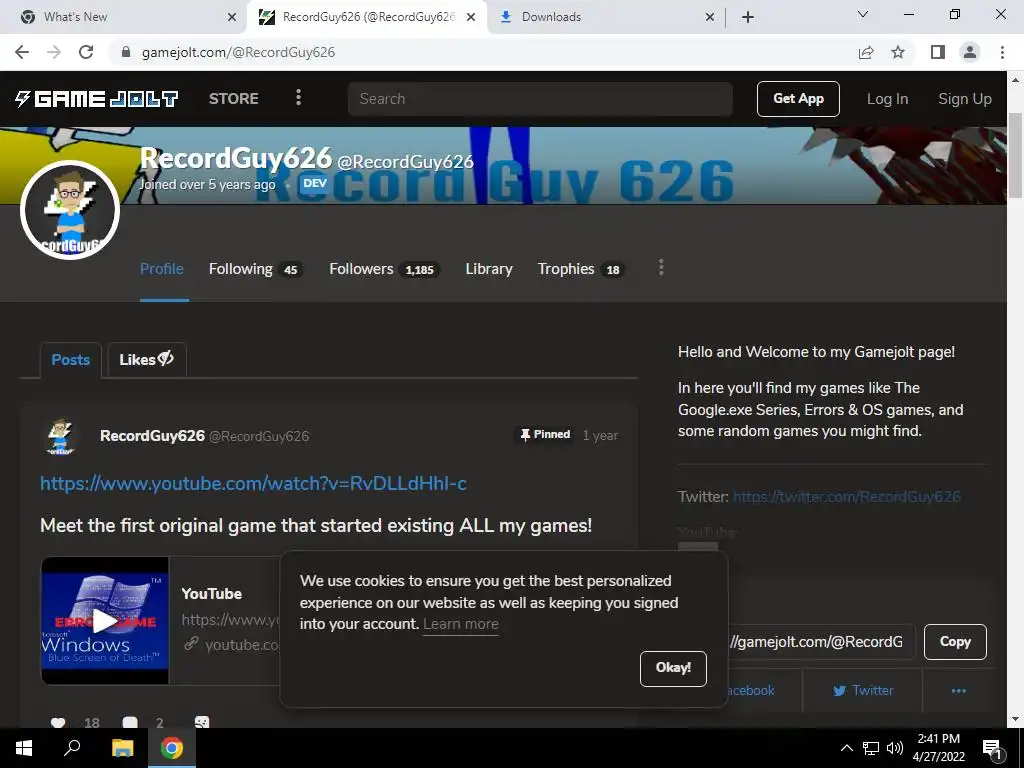
Task: Switch to the Likes feed tab
Action: tap(147, 360)
